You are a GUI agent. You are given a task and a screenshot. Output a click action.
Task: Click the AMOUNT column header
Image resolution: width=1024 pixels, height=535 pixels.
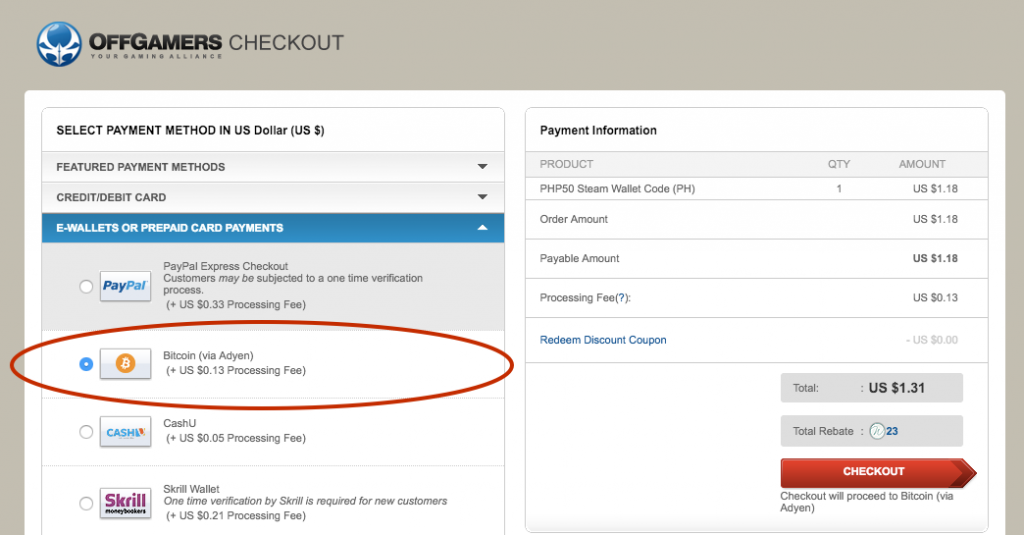pos(922,164)
